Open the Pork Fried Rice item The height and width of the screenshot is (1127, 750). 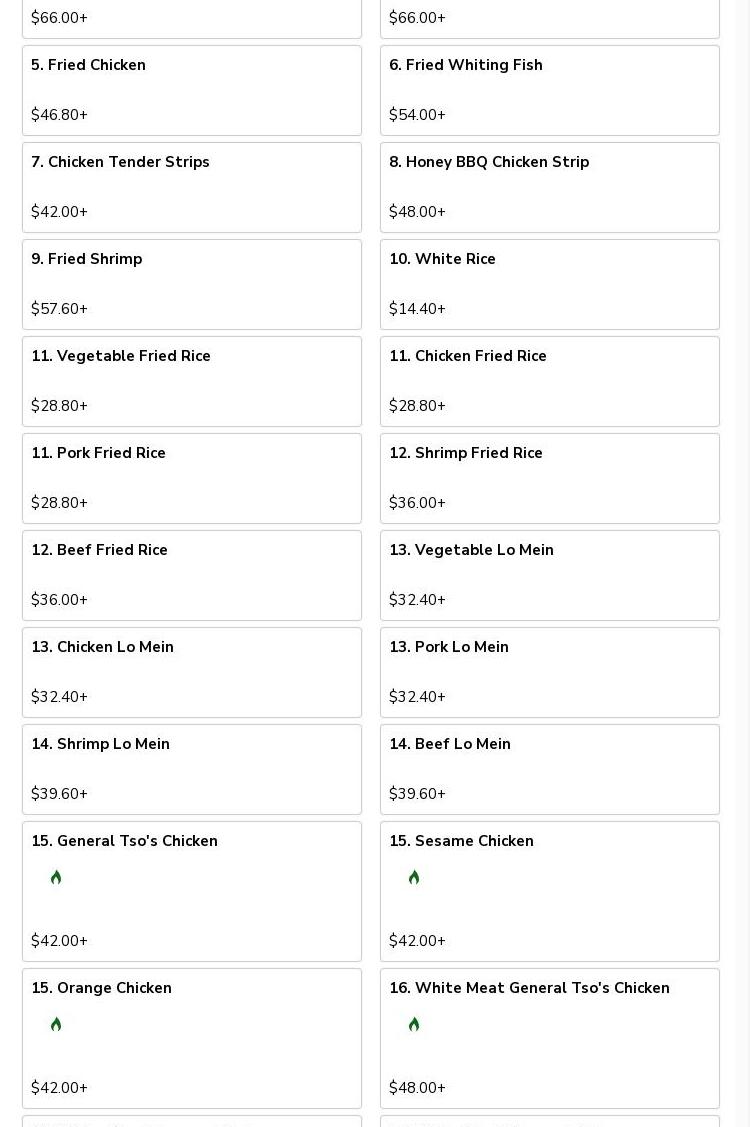pos(192,479)
